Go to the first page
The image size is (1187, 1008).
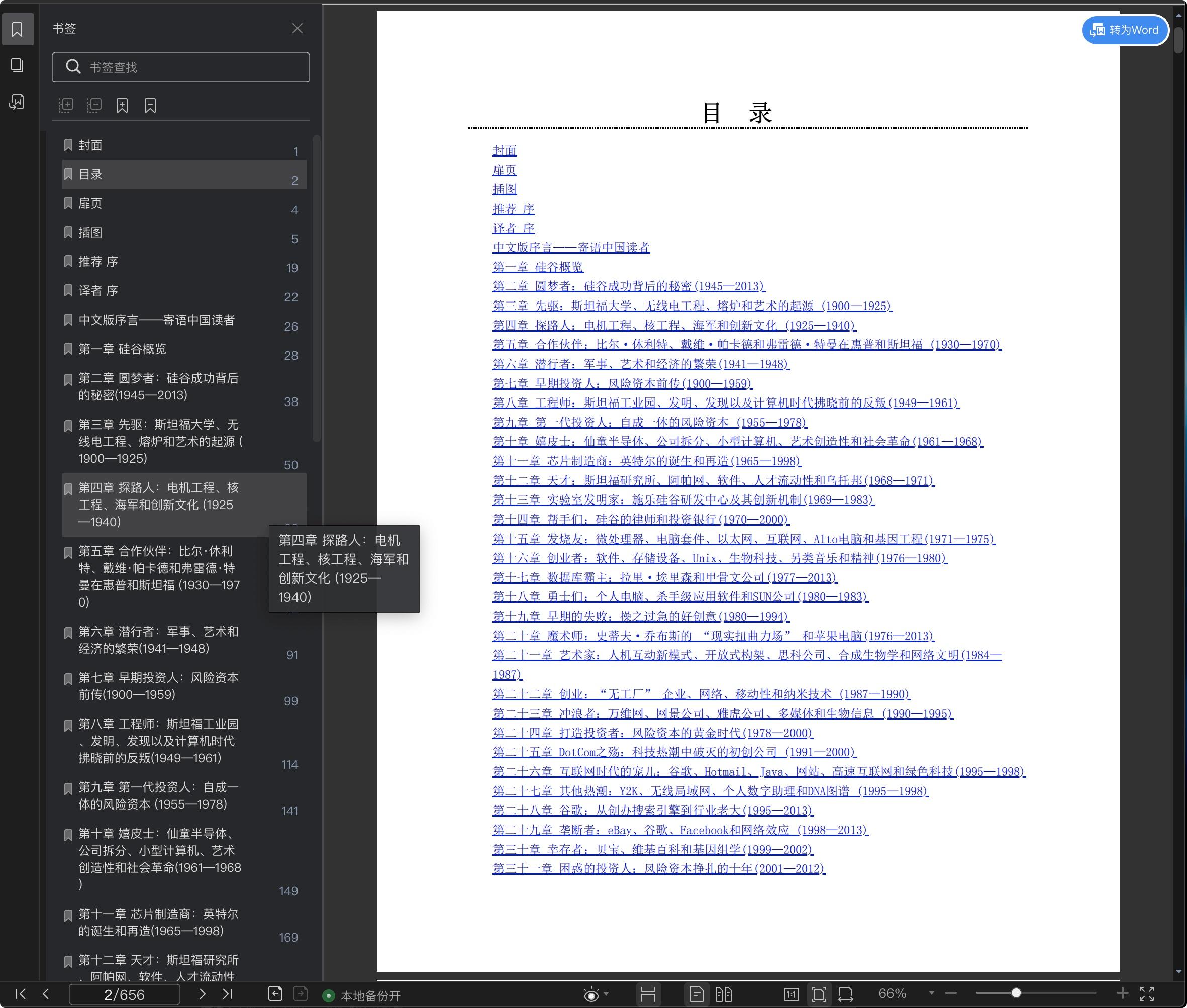(21, 994)
